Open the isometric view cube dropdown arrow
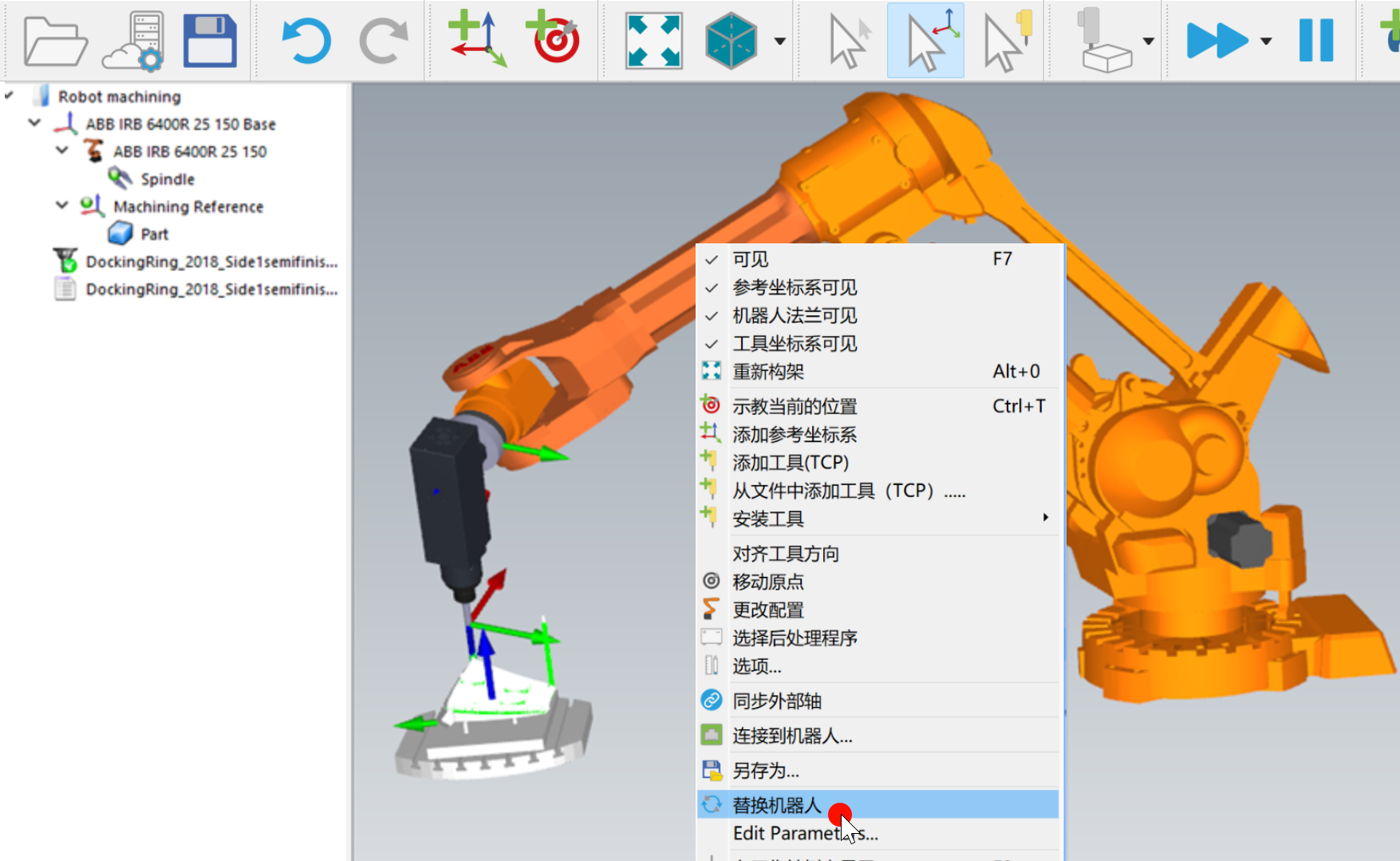 click(779, 41)
